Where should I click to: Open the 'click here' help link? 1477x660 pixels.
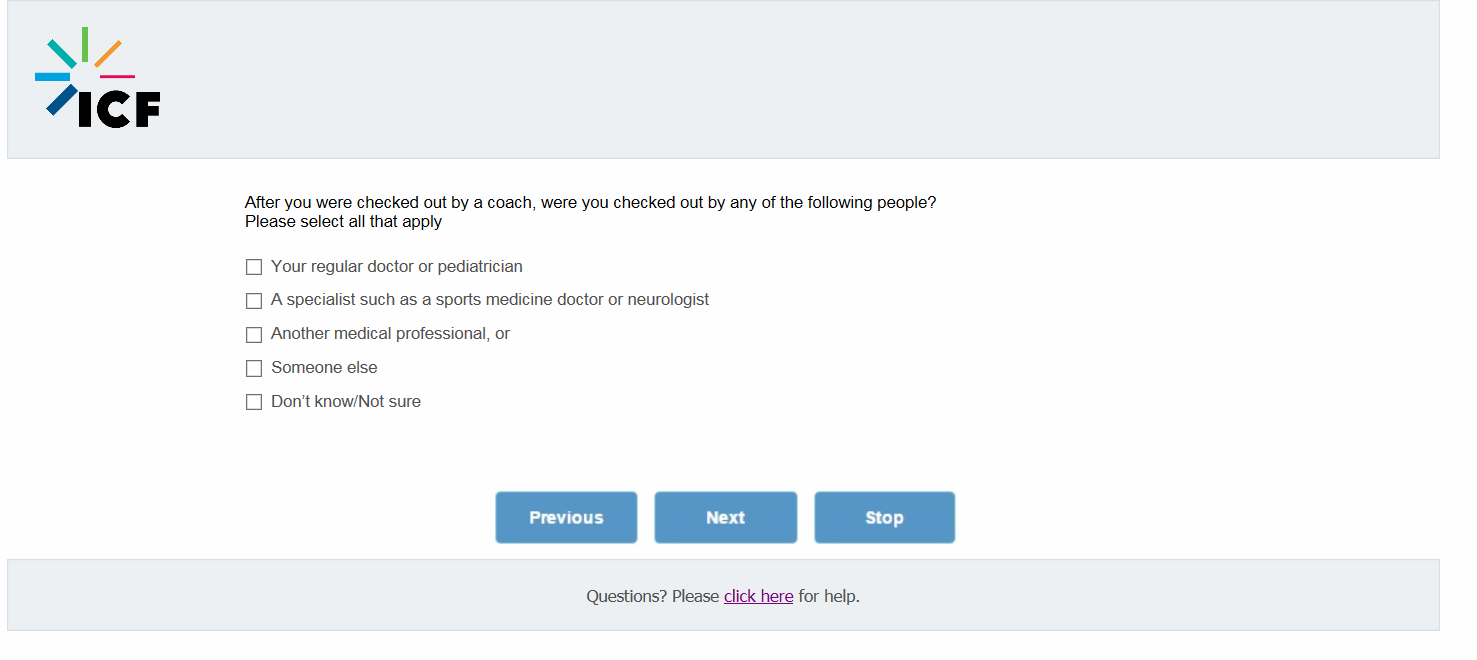[758, 596]
